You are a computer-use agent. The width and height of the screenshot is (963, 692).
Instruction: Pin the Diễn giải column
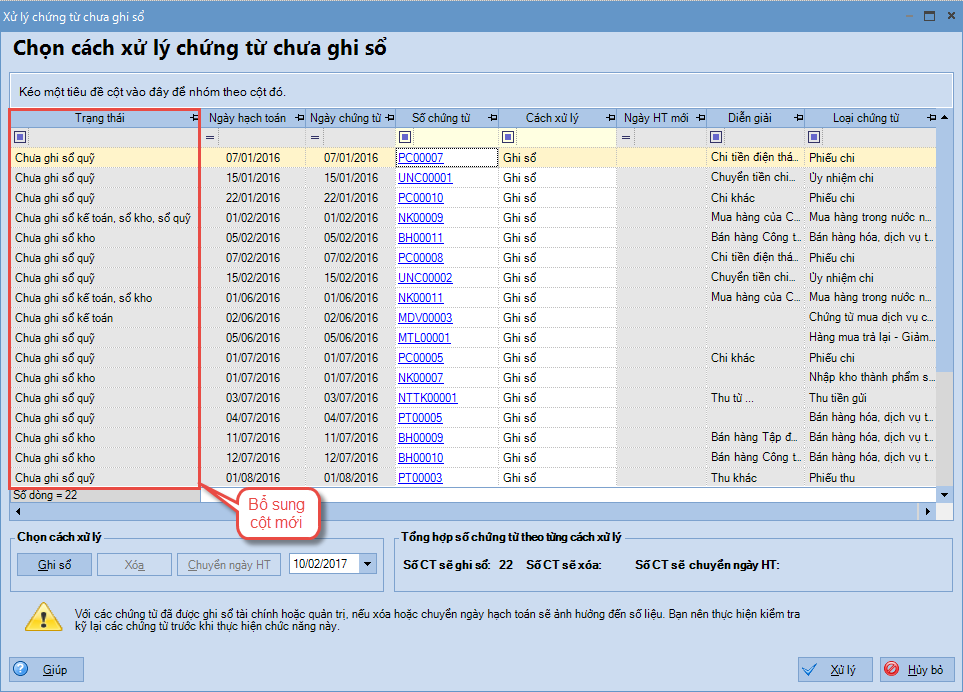point(798,118)
